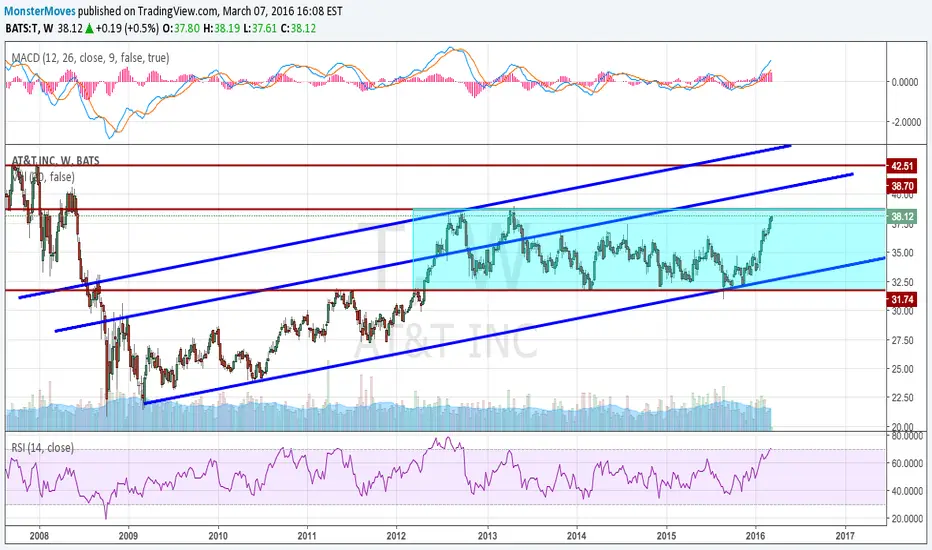The image size is (932, 550).
Task: Click the 22.50 price axis tick
Action: (x=902, y=397)
